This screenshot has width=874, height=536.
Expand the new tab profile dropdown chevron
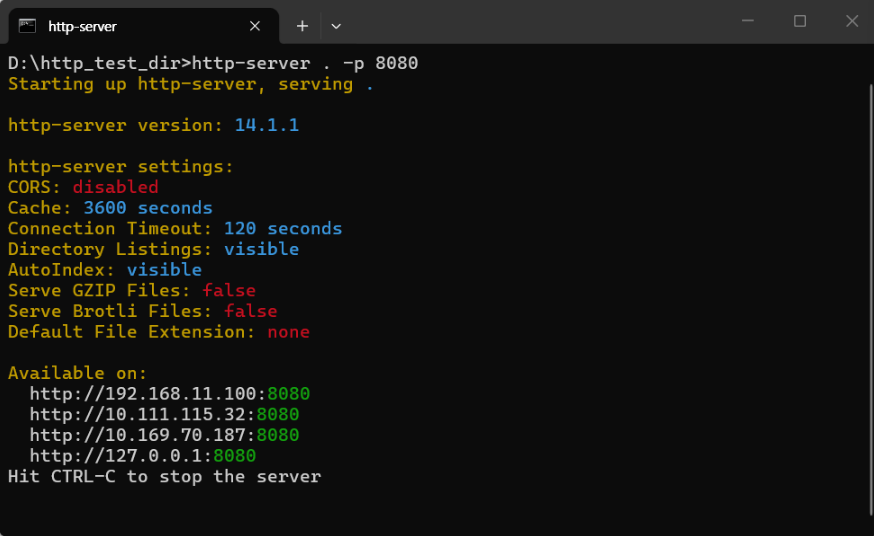[x=336, y=25]
